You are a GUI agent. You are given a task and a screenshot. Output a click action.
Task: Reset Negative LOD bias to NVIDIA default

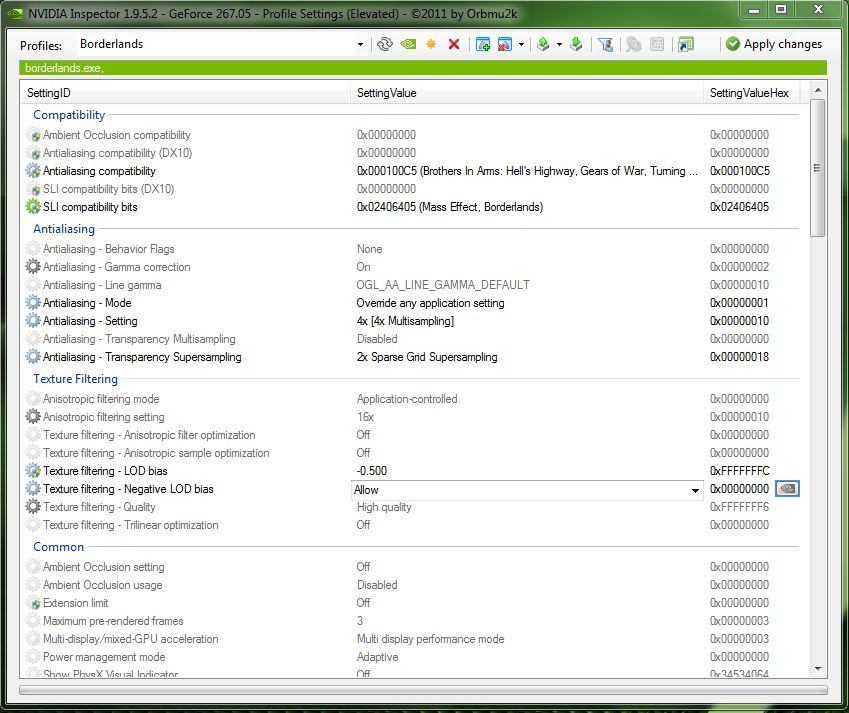[787, 489]
